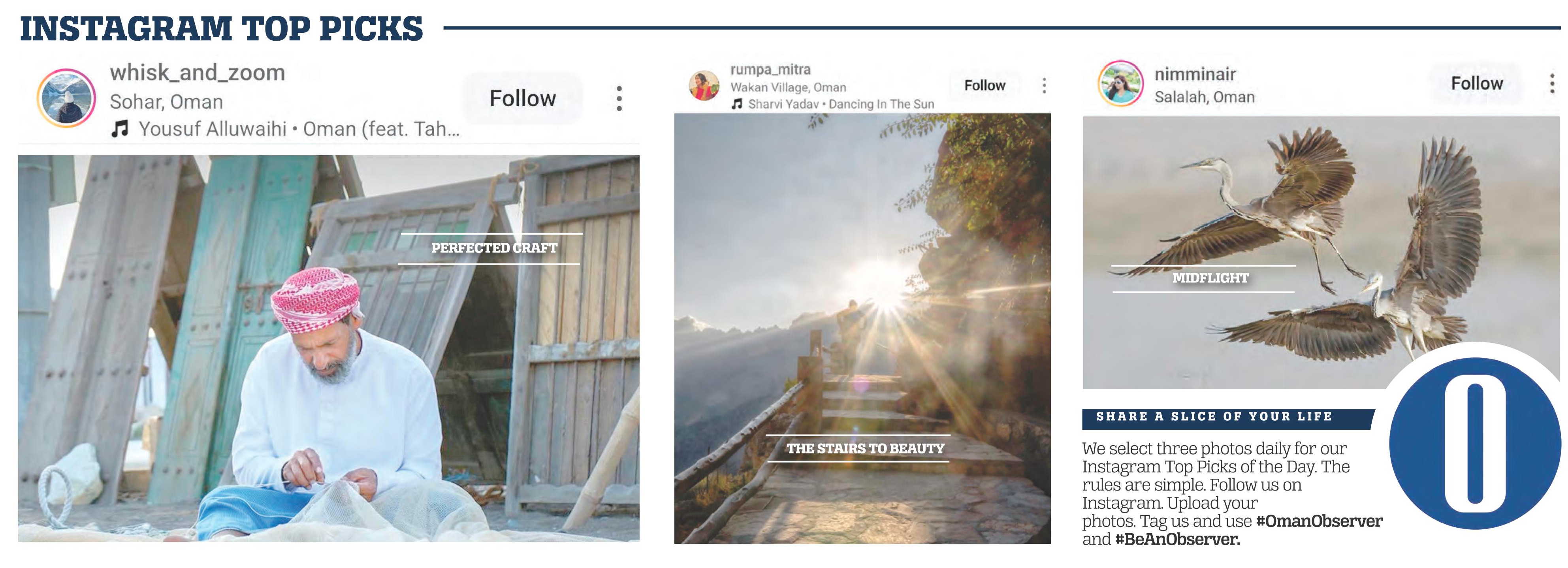Open the Stairs to Beauty photo
The width and height of the screenshot is (1568, 568).
pos(862,328)
